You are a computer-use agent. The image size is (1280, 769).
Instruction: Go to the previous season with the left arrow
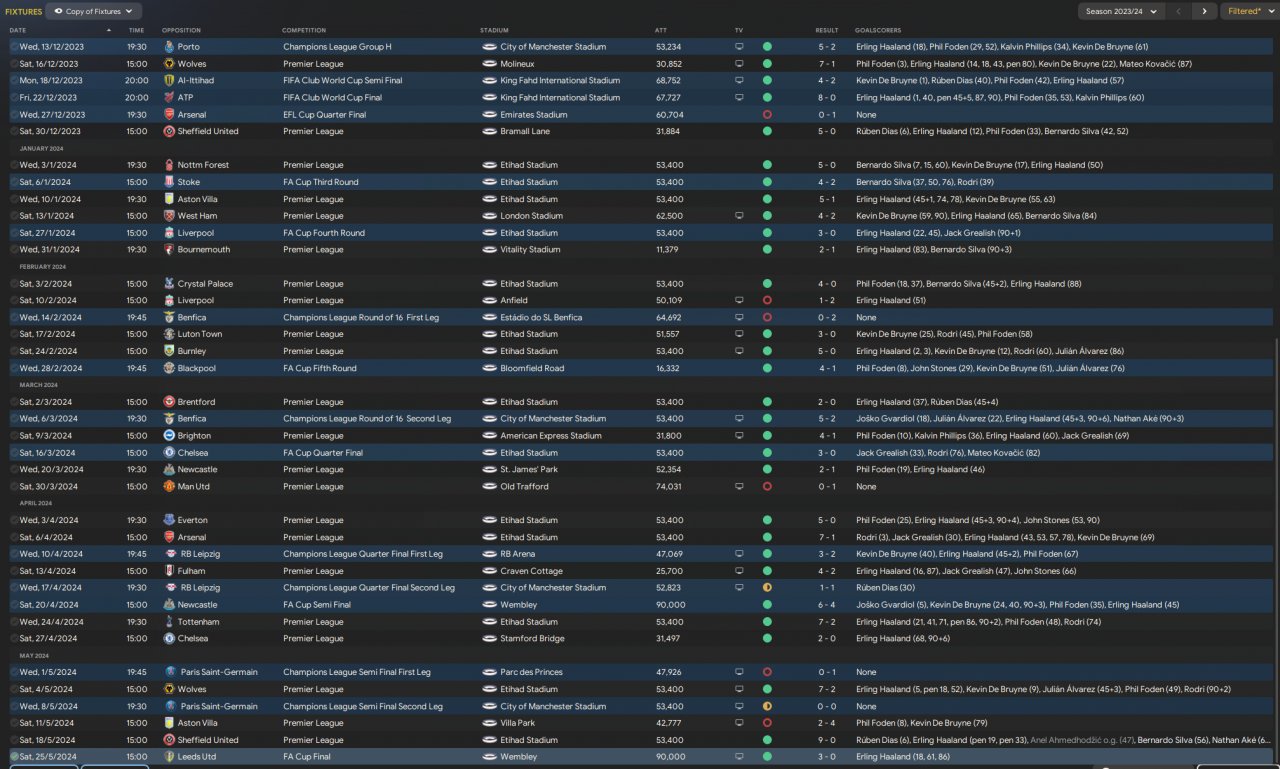point(1179,11)
